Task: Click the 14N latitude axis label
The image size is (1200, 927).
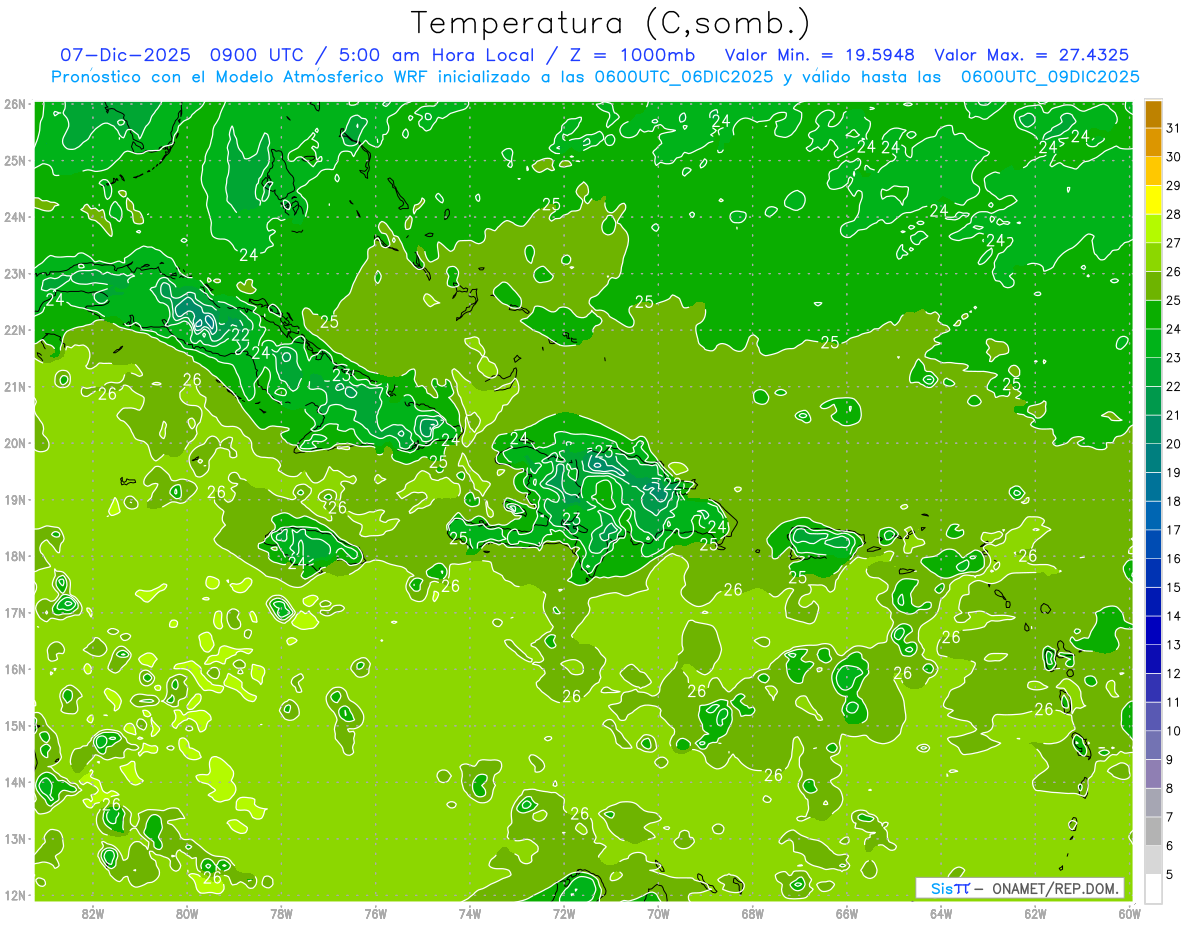Action: 15,782
